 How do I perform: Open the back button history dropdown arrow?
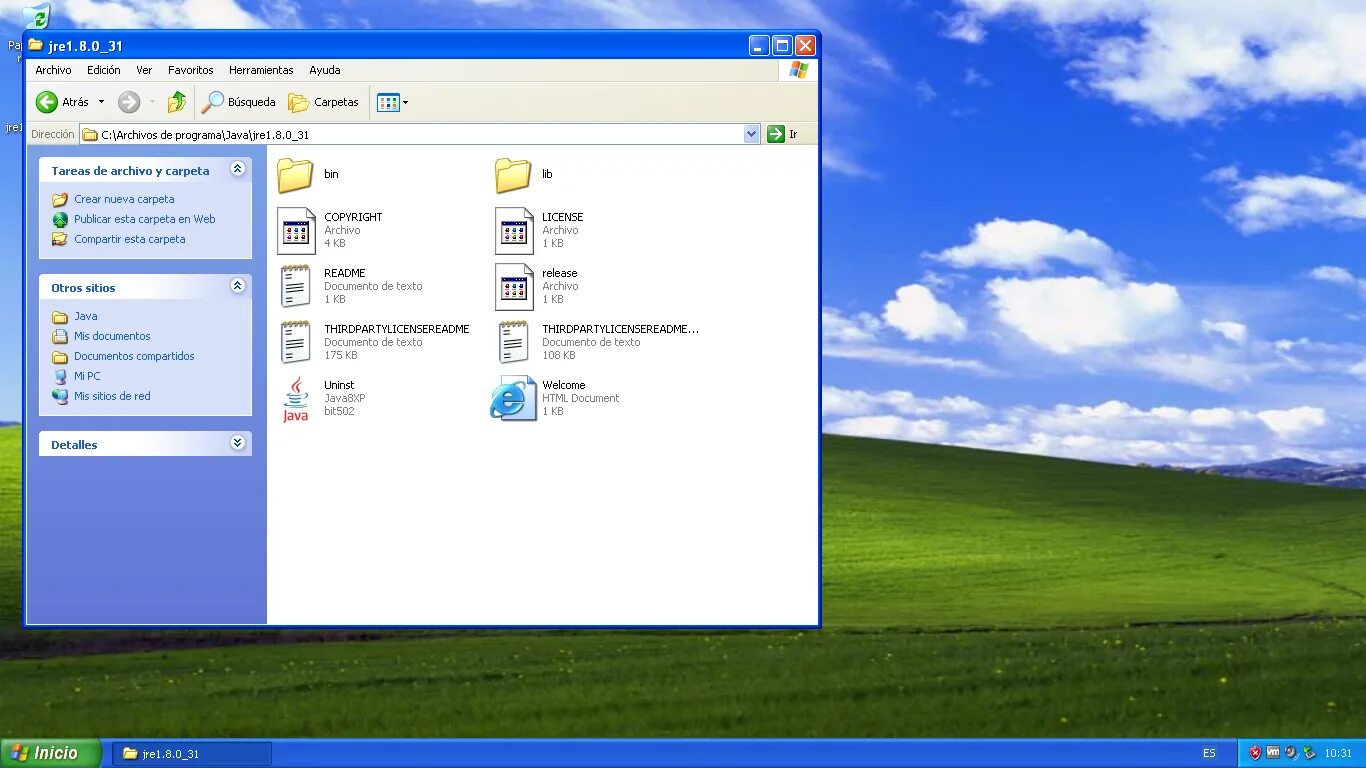[x=101, y=102]
